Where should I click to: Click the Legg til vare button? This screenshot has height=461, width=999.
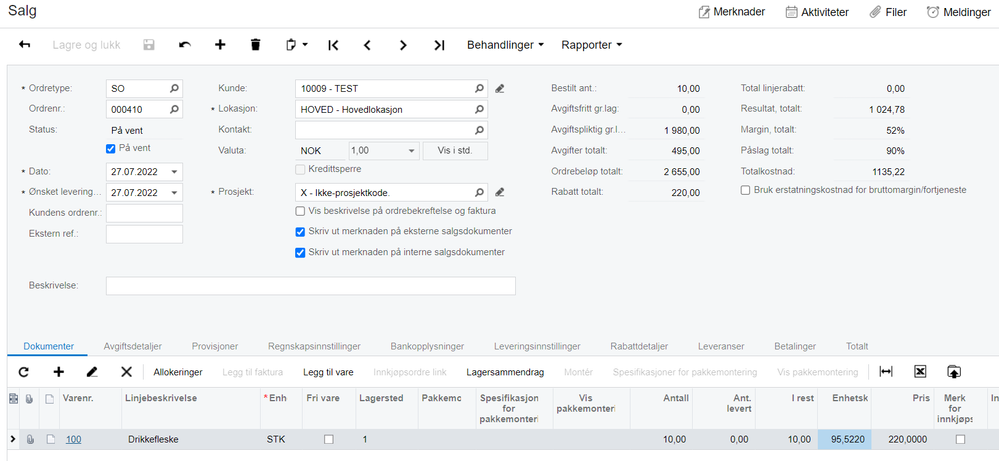328,372
